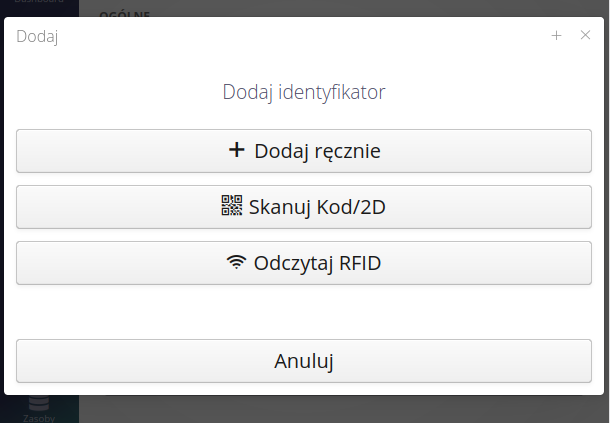Click the Dodaj identyfikator heading

coord(304,92)
